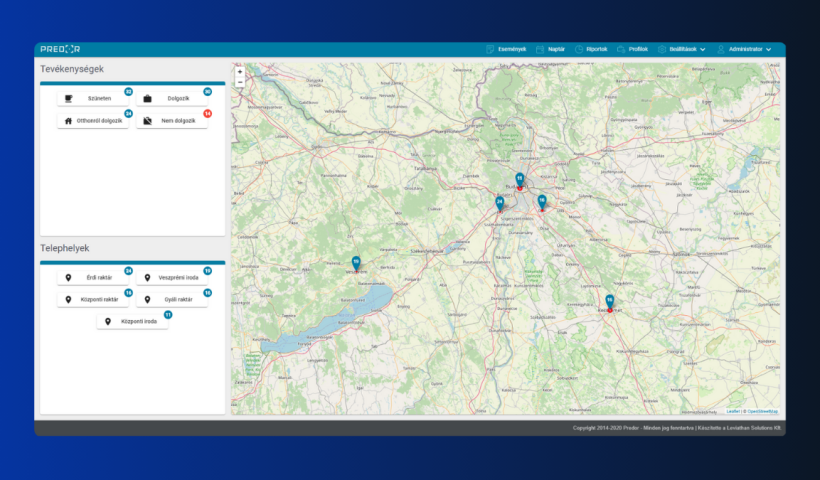
Task: Click map marker 24 near Érd
Action: click(x=499, y=203)
